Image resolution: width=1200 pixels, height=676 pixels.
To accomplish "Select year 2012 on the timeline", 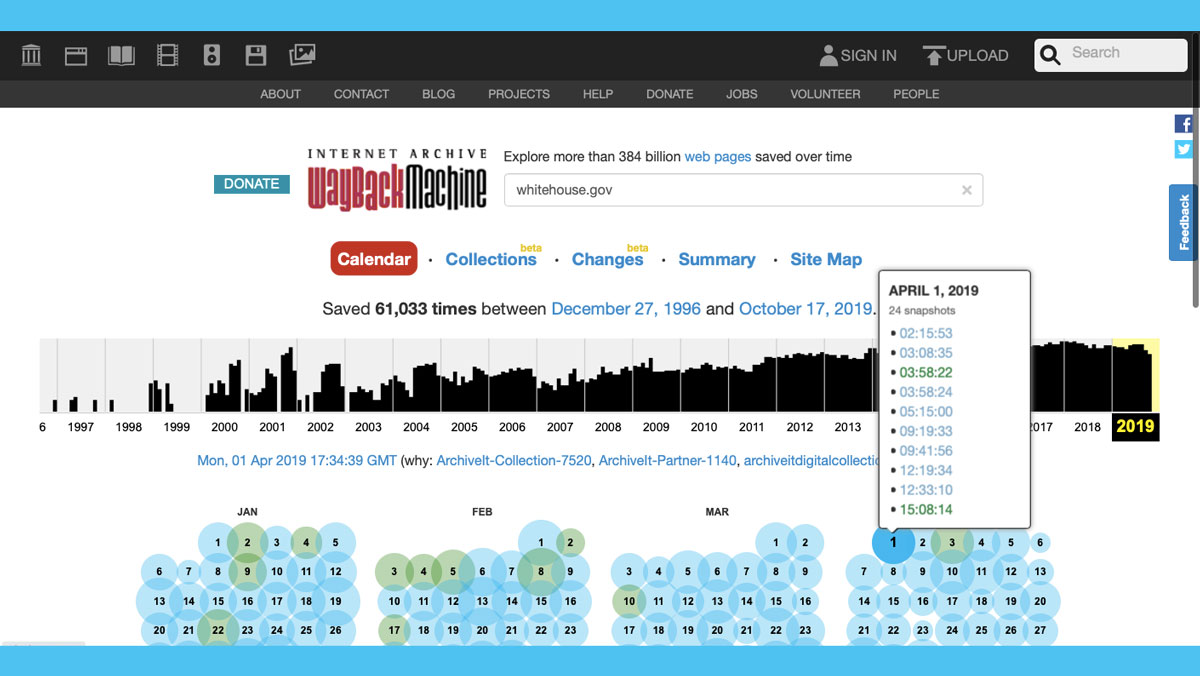I will tap(800, 427).
